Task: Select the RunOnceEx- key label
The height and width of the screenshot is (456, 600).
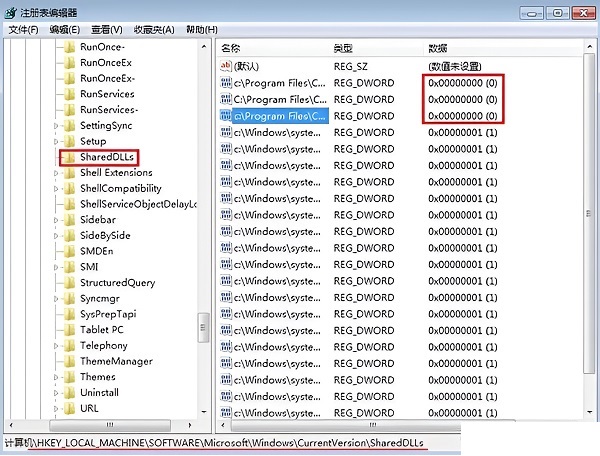Action: click(x=107, y=78)
